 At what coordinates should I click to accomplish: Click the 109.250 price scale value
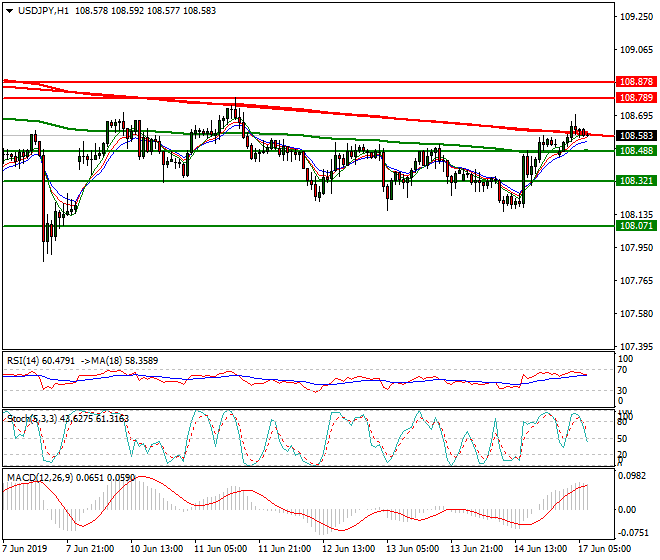tap(636, 17)
